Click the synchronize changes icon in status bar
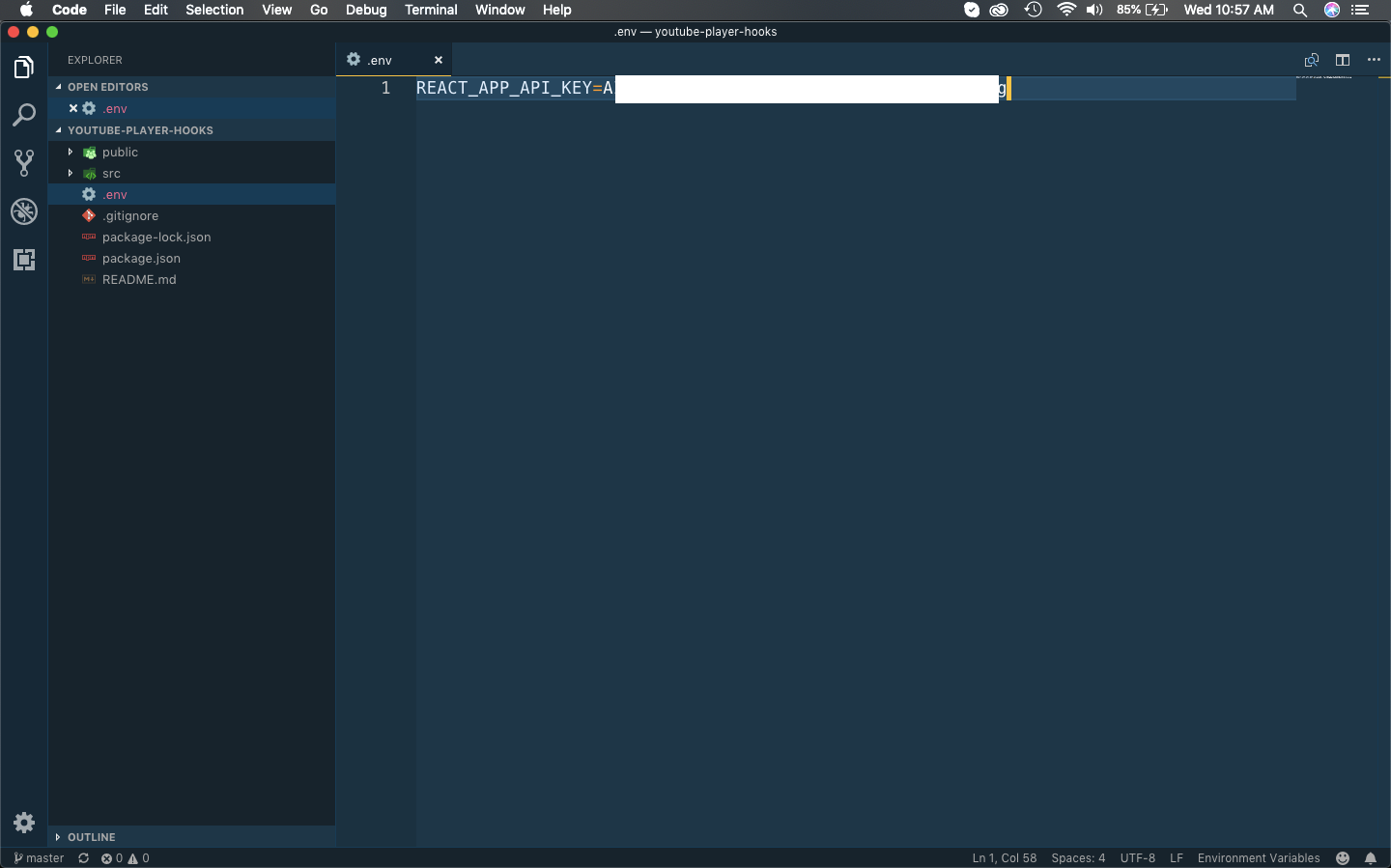 84,858
